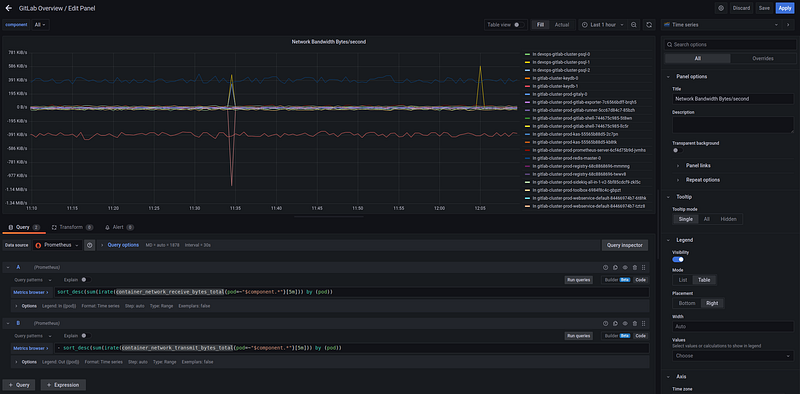Click the back arrow to leave Edit Panel
Viewport: 800px width, 394px height.
pyautogui.click(x=8, y=8)
